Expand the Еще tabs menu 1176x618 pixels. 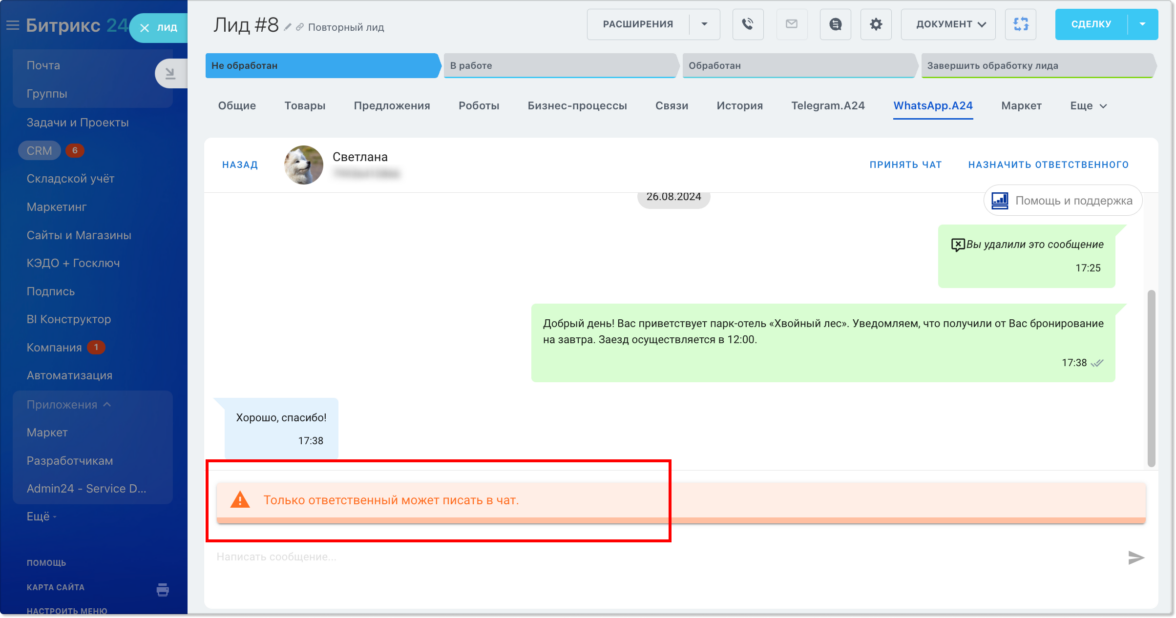coord(1088,106)
